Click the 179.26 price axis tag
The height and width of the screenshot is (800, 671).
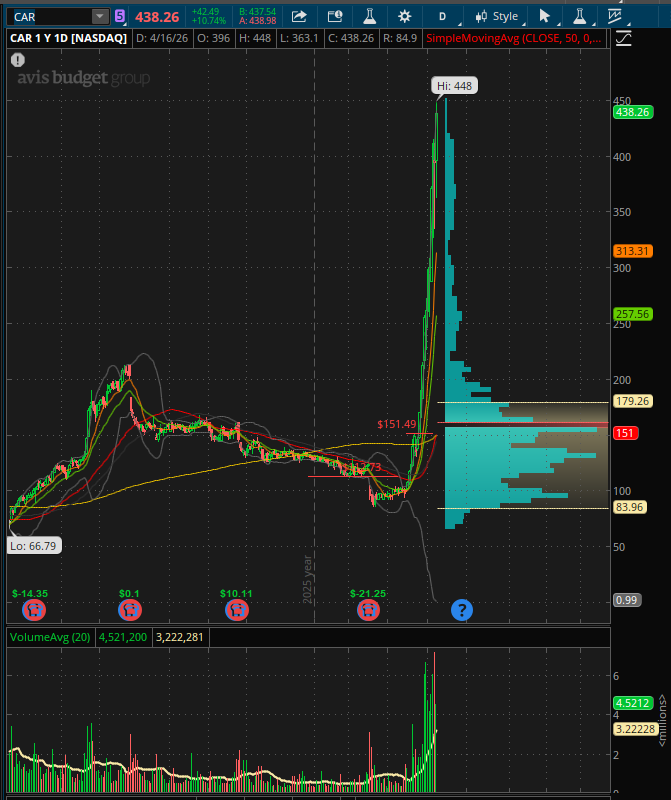[x=633, y=401]
